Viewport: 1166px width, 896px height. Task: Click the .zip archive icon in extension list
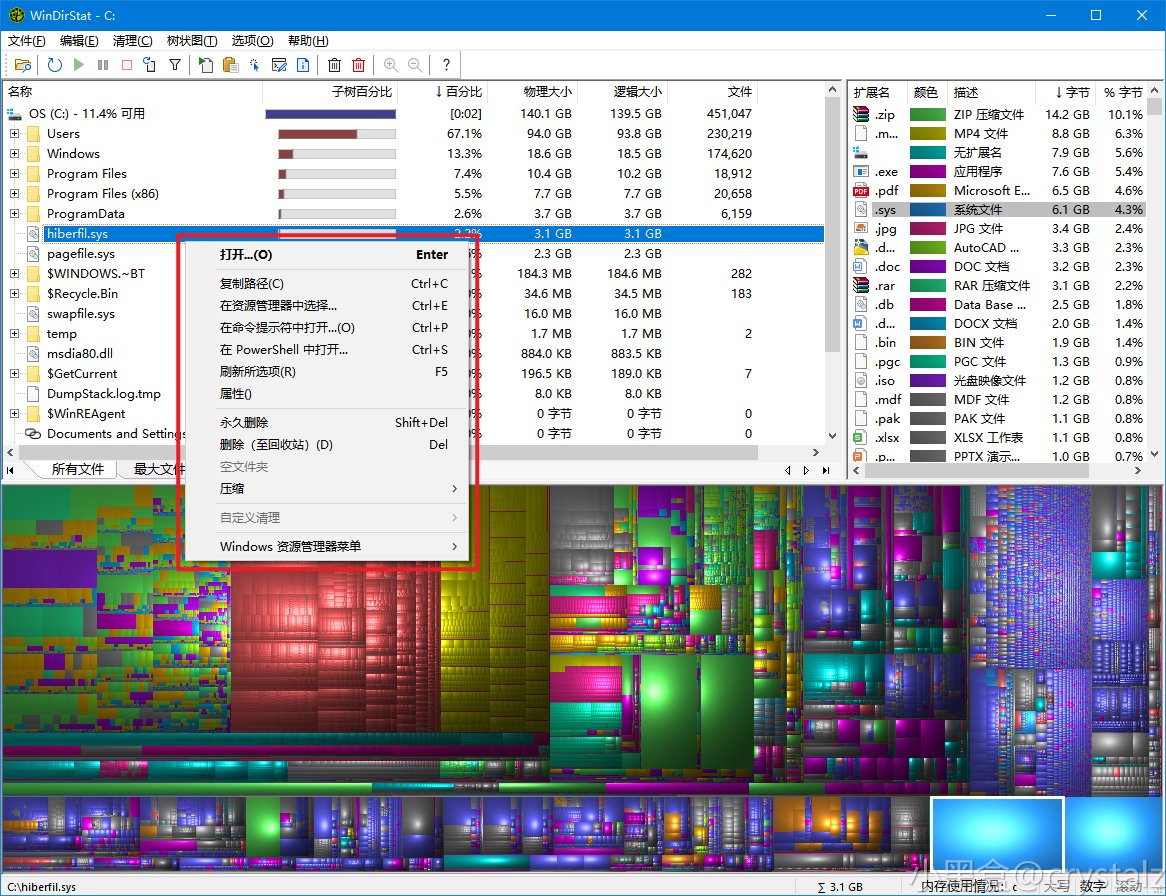[x=860, y=115]
